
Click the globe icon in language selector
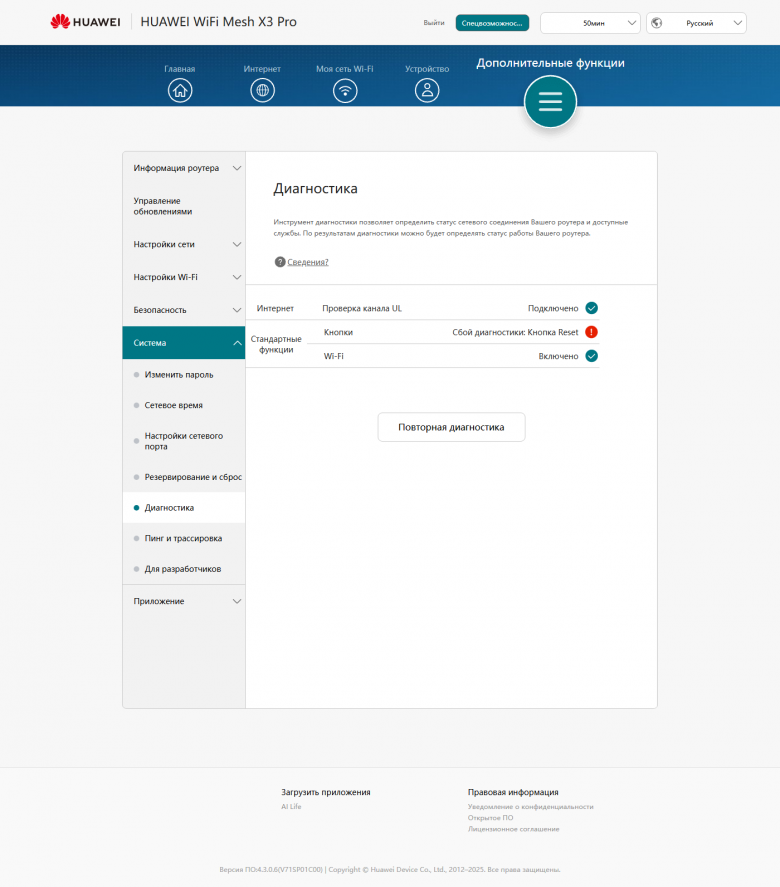point(657,23)
